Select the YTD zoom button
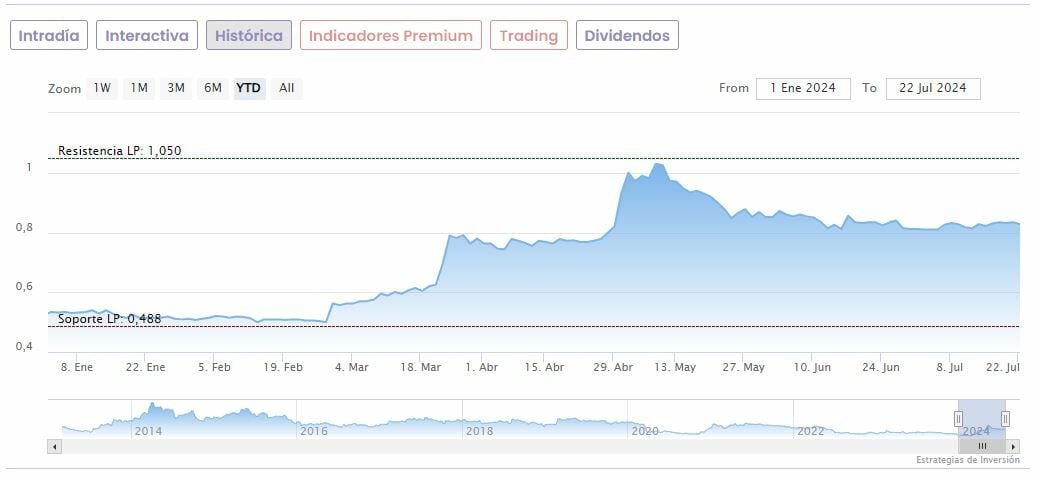1039x477 pixels. (248, 88)
